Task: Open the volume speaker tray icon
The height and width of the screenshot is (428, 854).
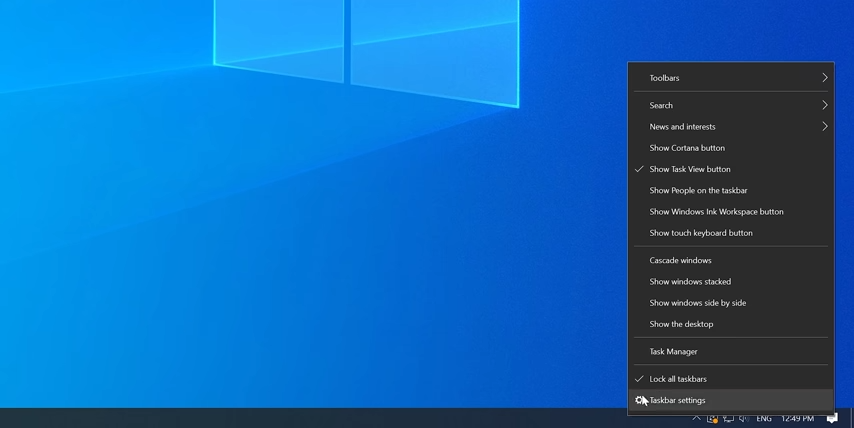Action: 744,419
